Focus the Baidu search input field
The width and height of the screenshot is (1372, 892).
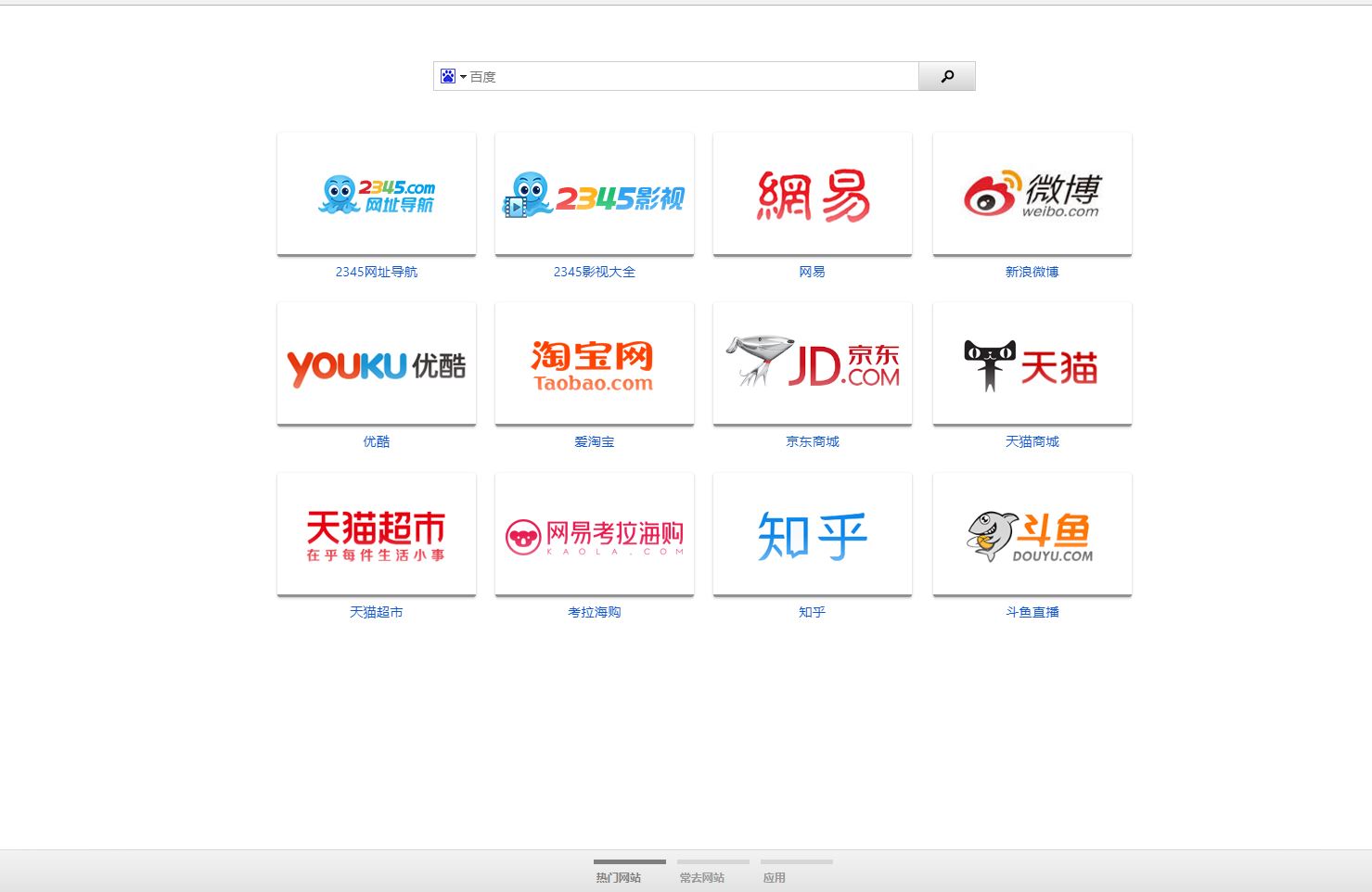693,76
